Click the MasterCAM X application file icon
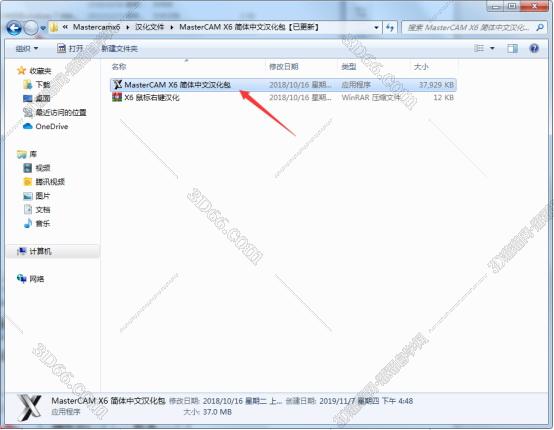 coord(117,84)
